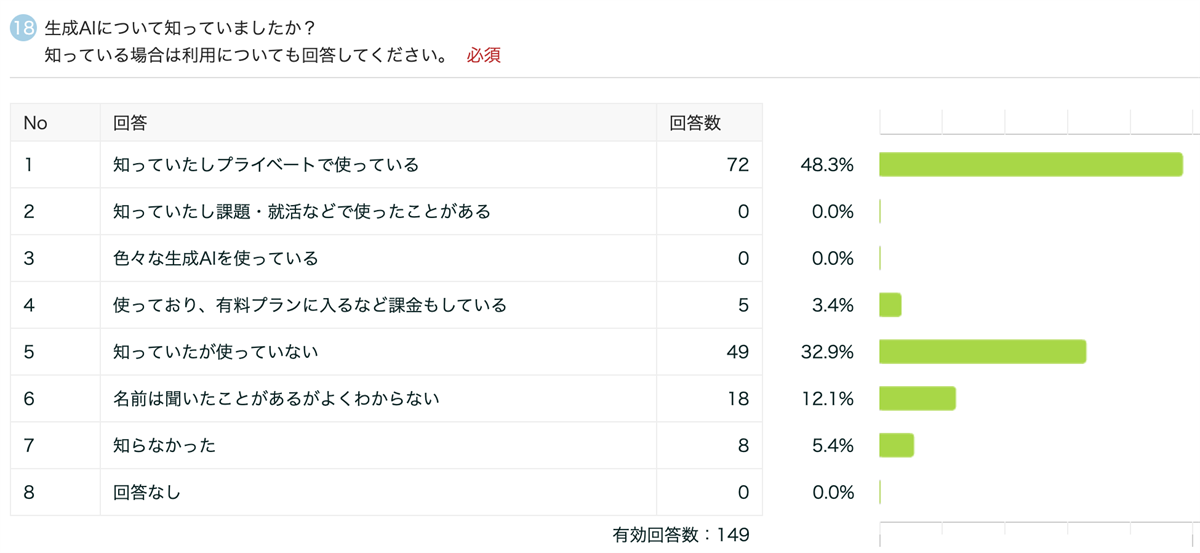This screenshot has width=1200, height=553.
Task: Click the 12.1% green bar
Action: [x=917, y=399]
